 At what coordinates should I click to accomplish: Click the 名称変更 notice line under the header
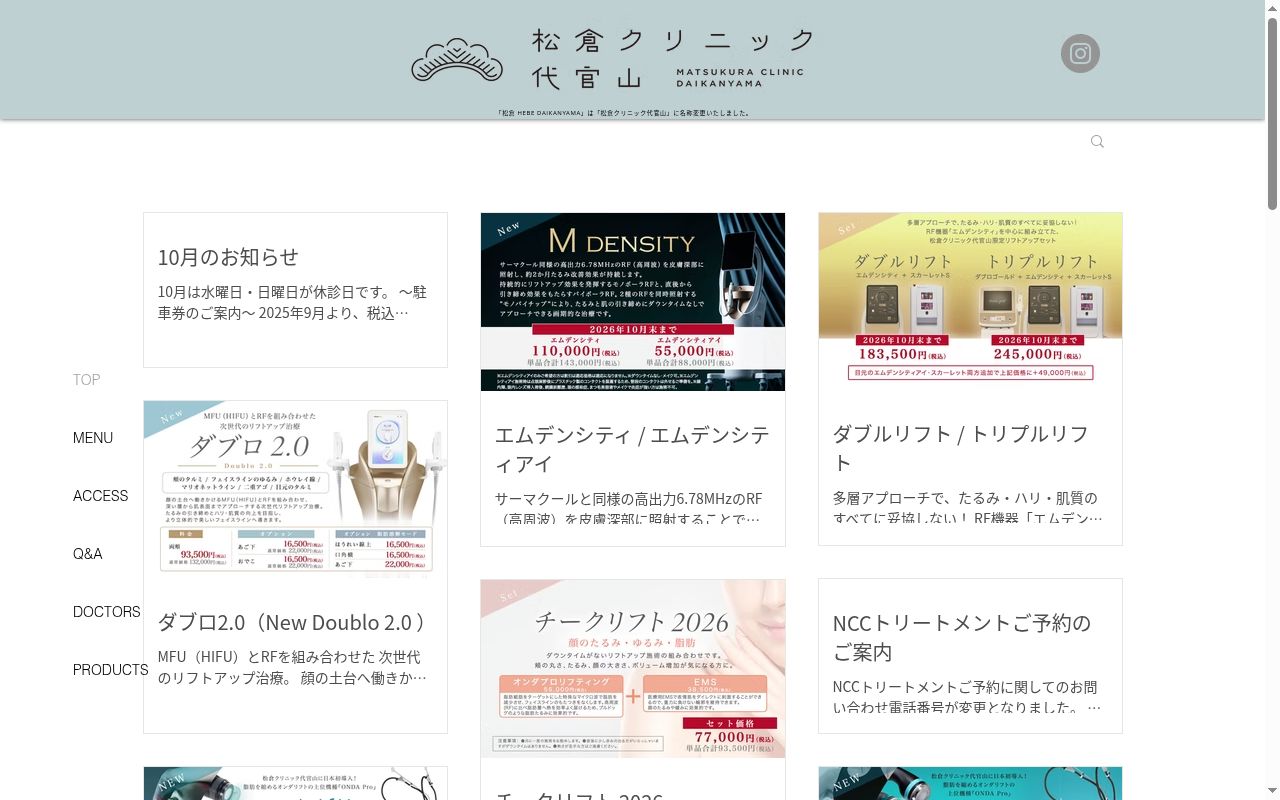point(625,113)
